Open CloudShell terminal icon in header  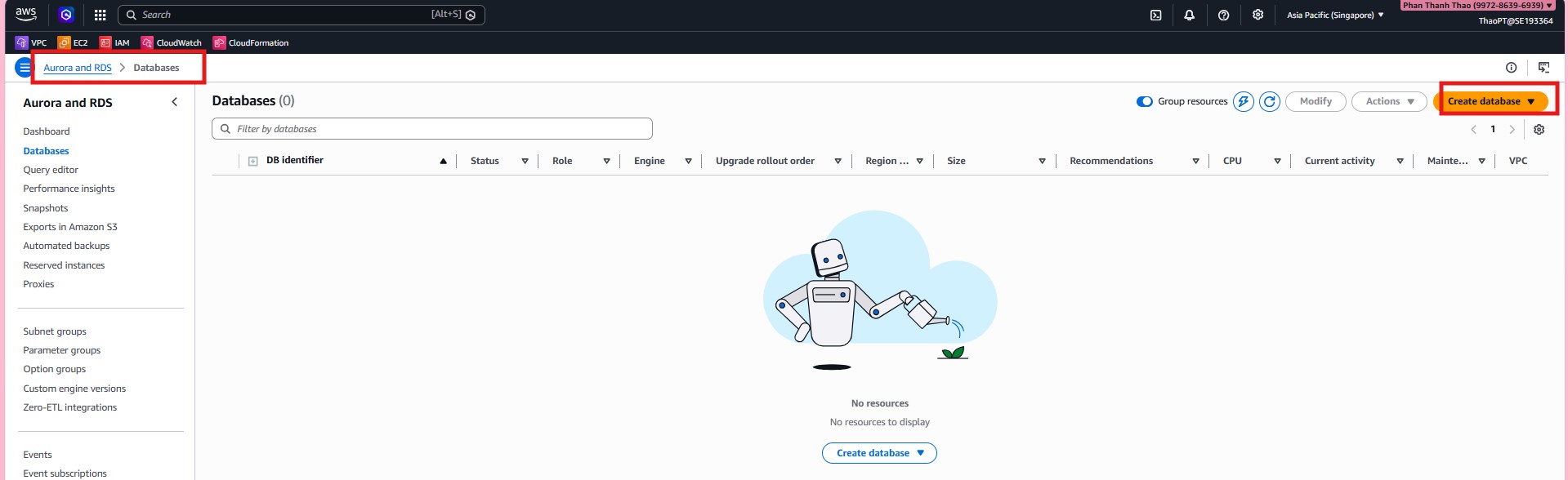[1155, 15]
